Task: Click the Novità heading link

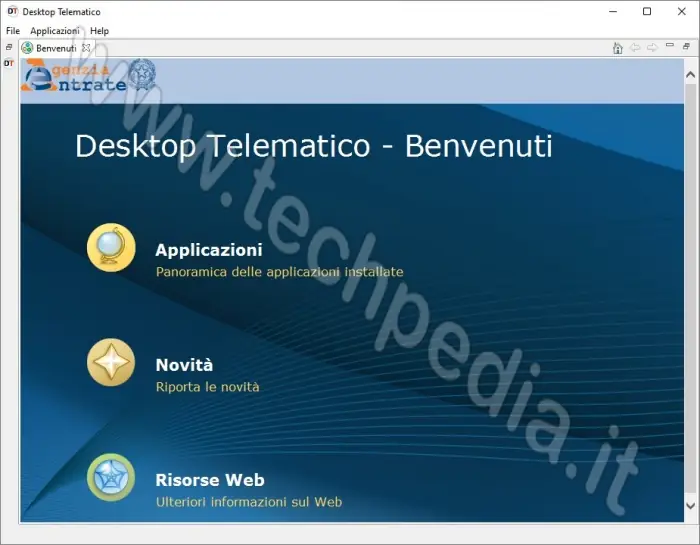Action: coord(184,365)
